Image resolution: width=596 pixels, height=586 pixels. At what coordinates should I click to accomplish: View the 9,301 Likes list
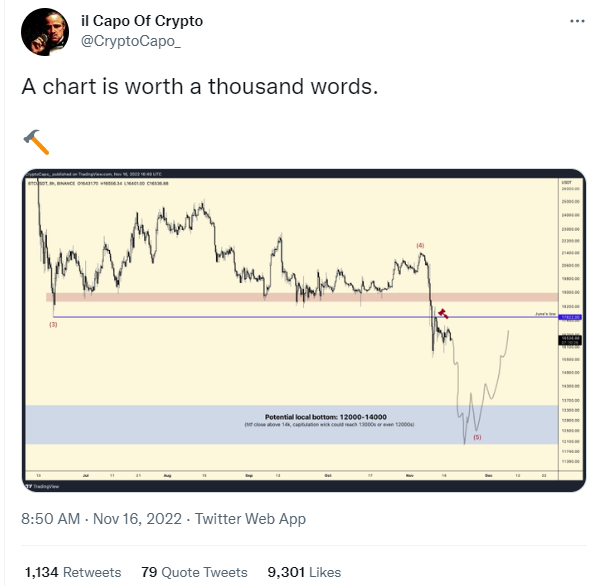[x=304, y=572]
